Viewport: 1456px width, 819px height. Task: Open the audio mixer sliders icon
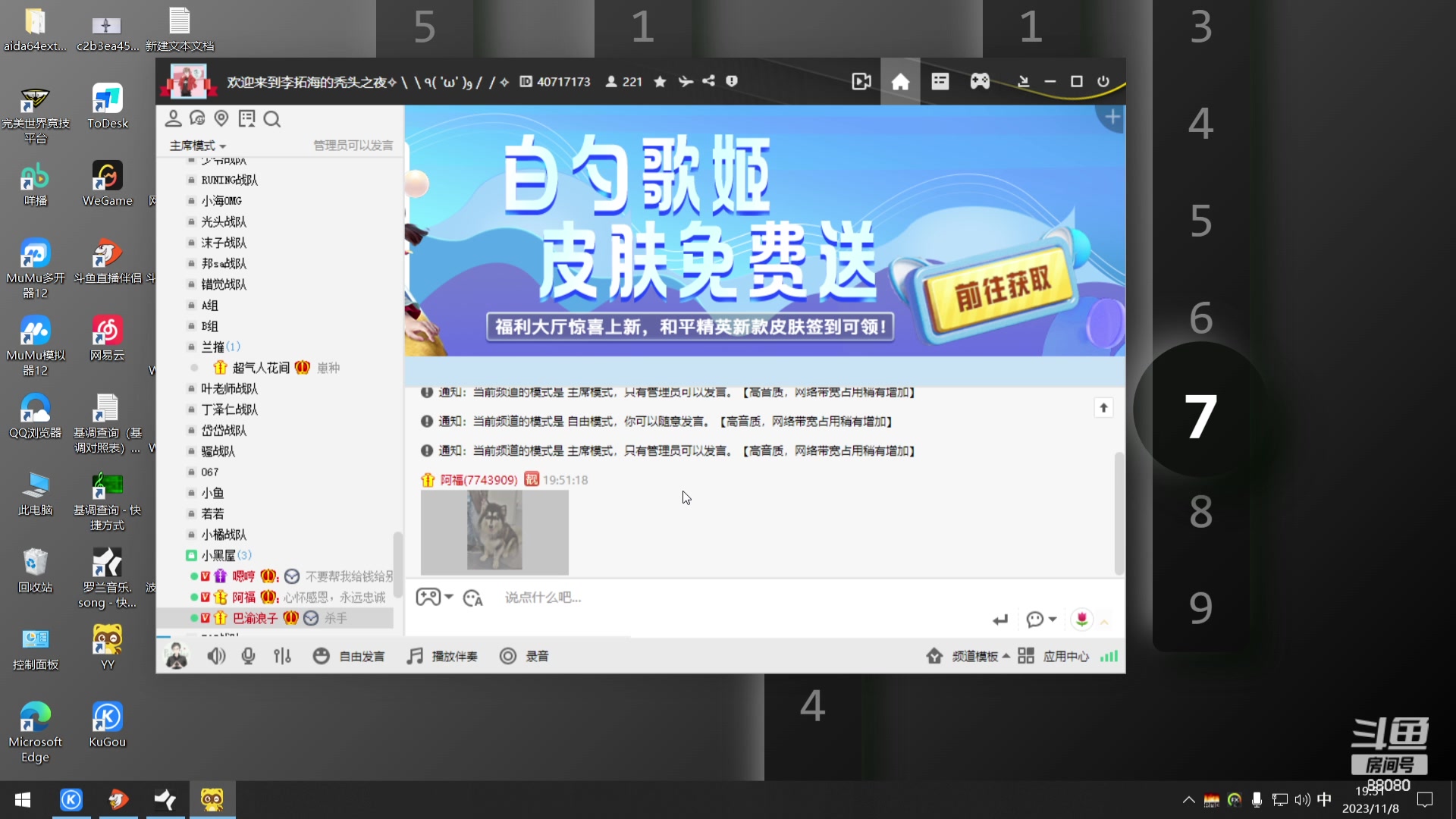click(x=282, y=656)
